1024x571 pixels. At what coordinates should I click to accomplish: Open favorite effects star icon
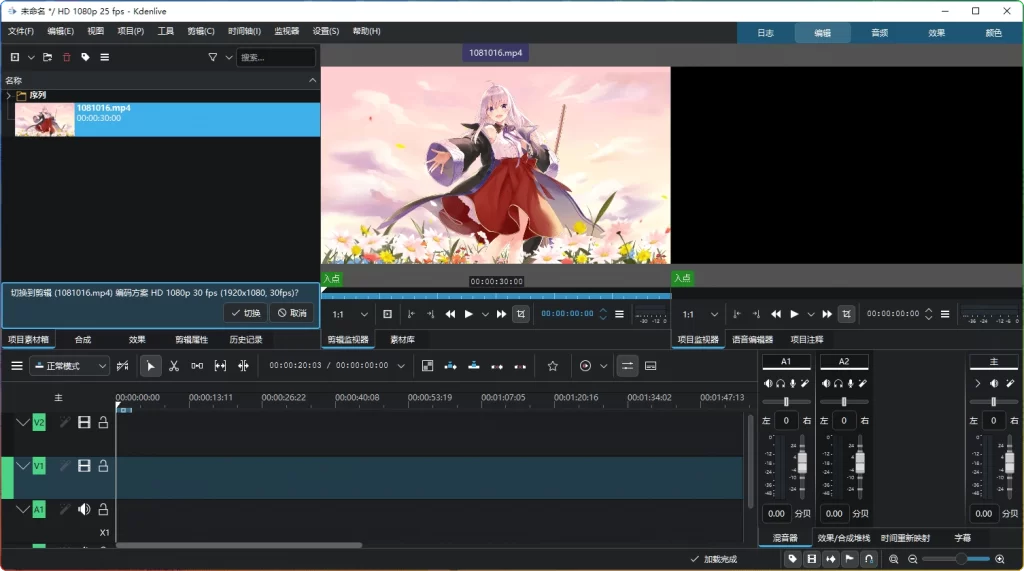[552, 366]
